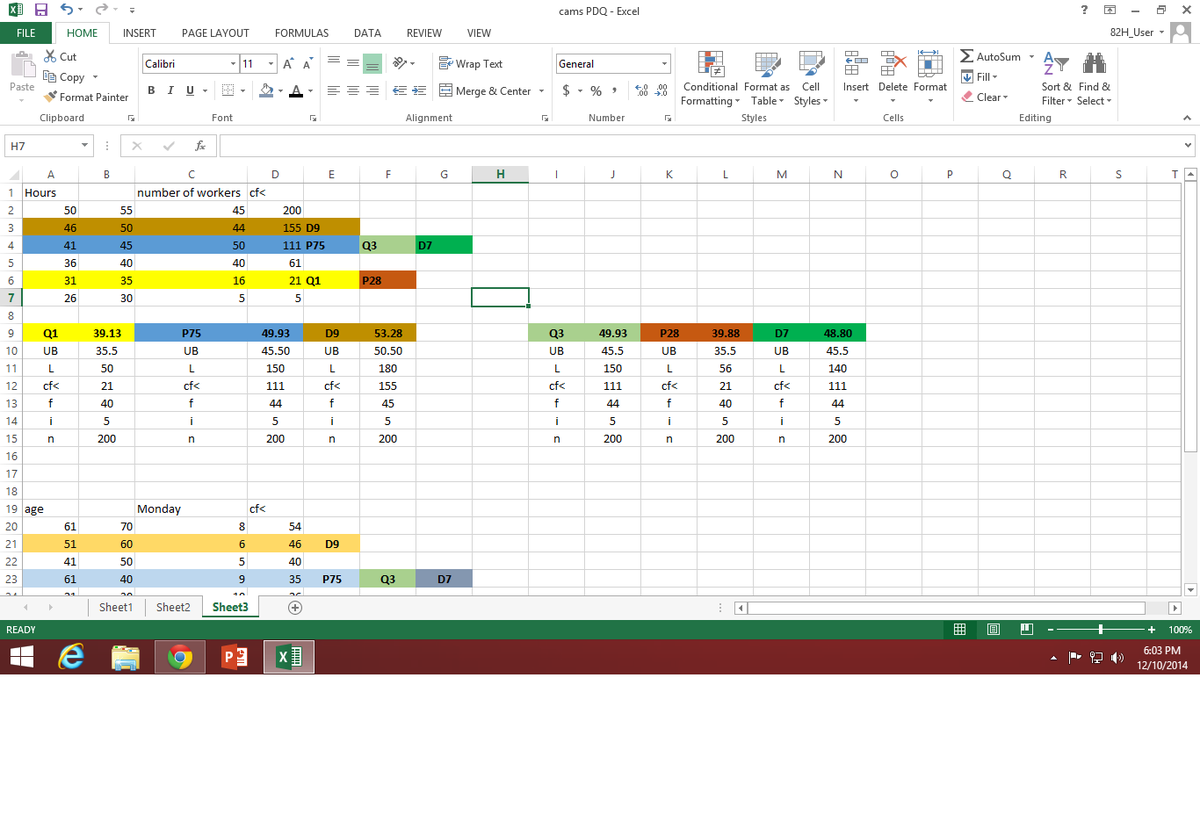1200x822 pixels.
Task: Open the Sort & Filter menu
Action: point(1058,78)
